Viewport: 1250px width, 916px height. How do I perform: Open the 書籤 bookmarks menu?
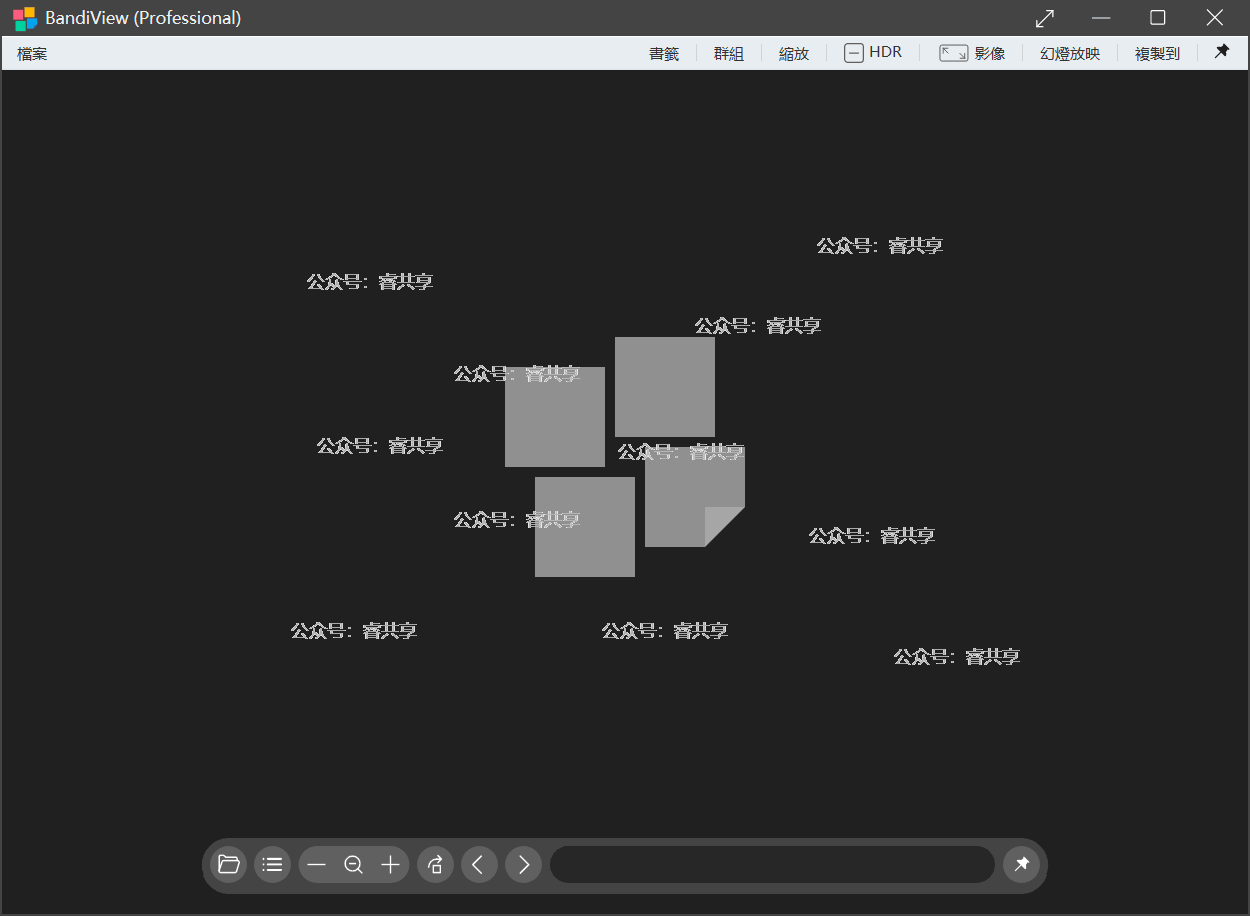(664, 54)
